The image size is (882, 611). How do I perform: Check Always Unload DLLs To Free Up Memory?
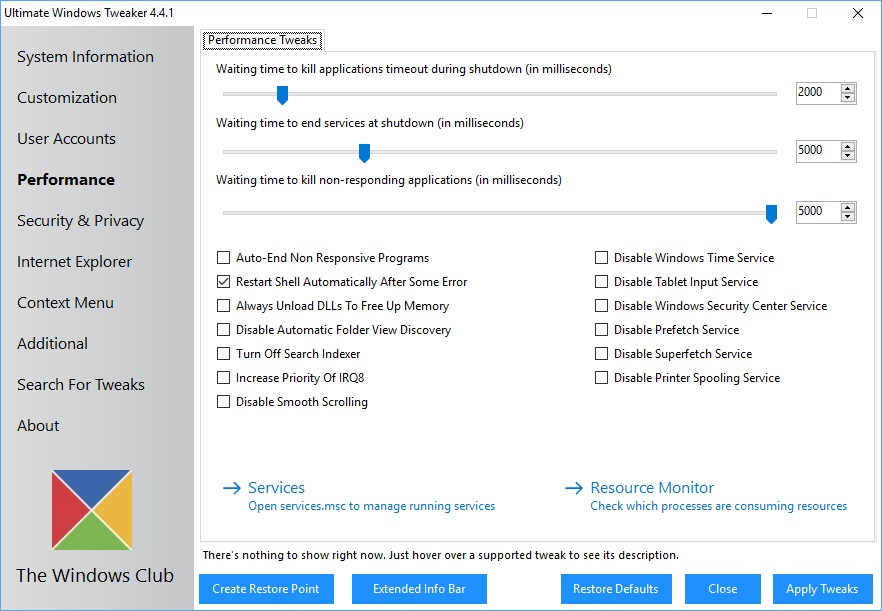tap(223, 306)
